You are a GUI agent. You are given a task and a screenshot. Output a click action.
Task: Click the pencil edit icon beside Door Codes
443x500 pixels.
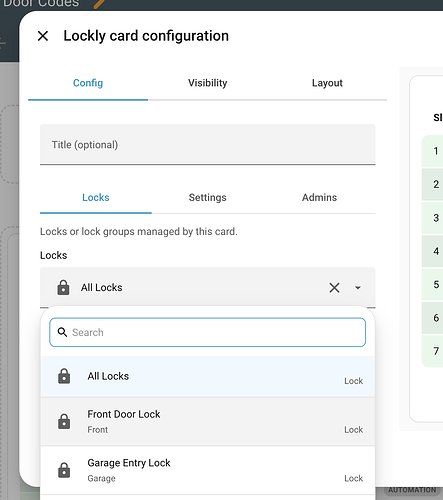(99, 4)
